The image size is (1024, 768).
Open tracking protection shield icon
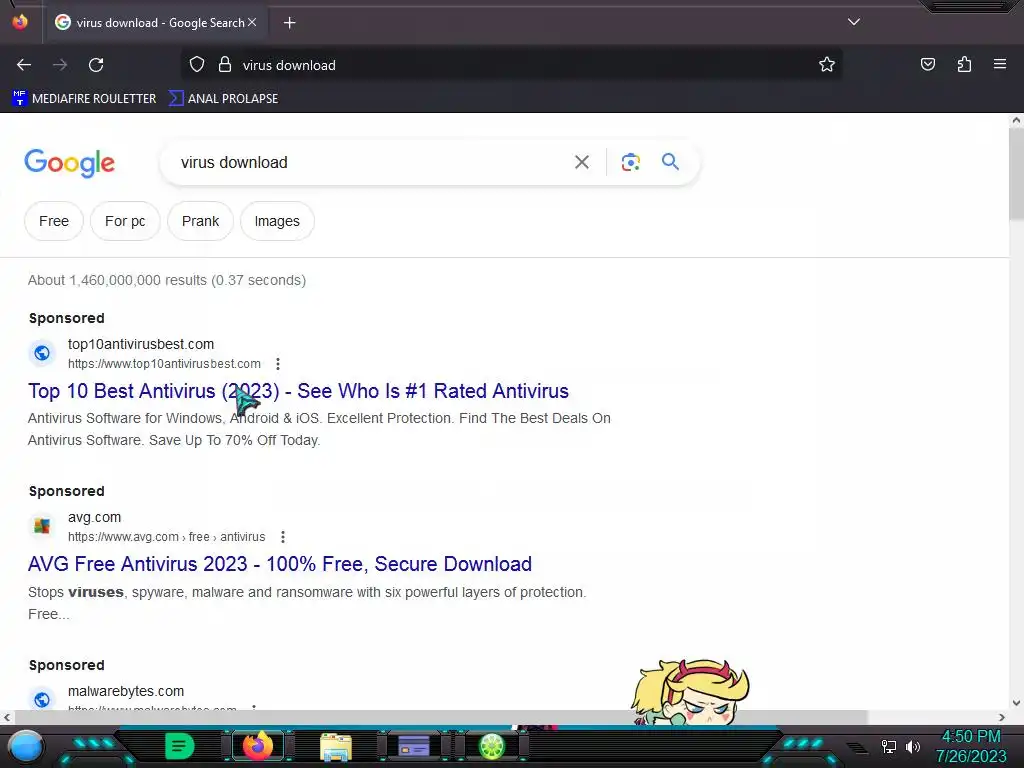tap(197, 65)
